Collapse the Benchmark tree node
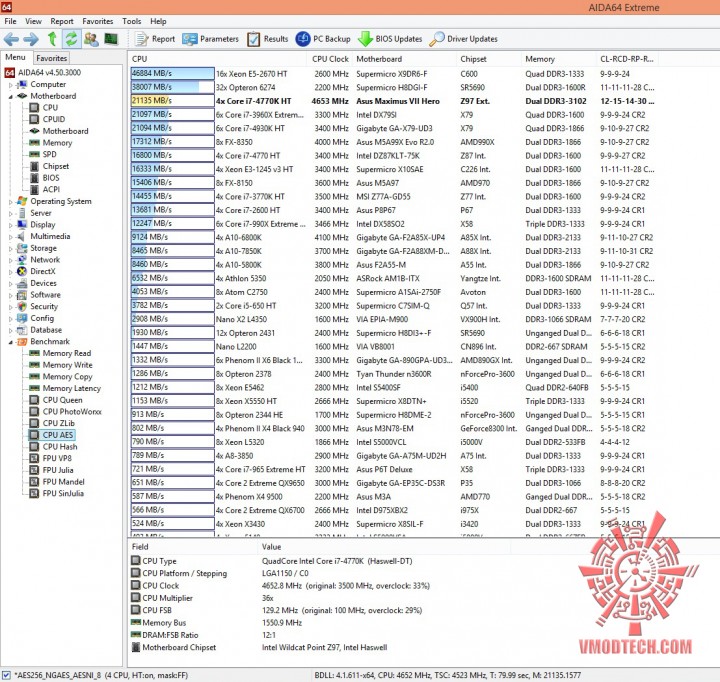This screenshot has height=682, width=720. [11, 342]
